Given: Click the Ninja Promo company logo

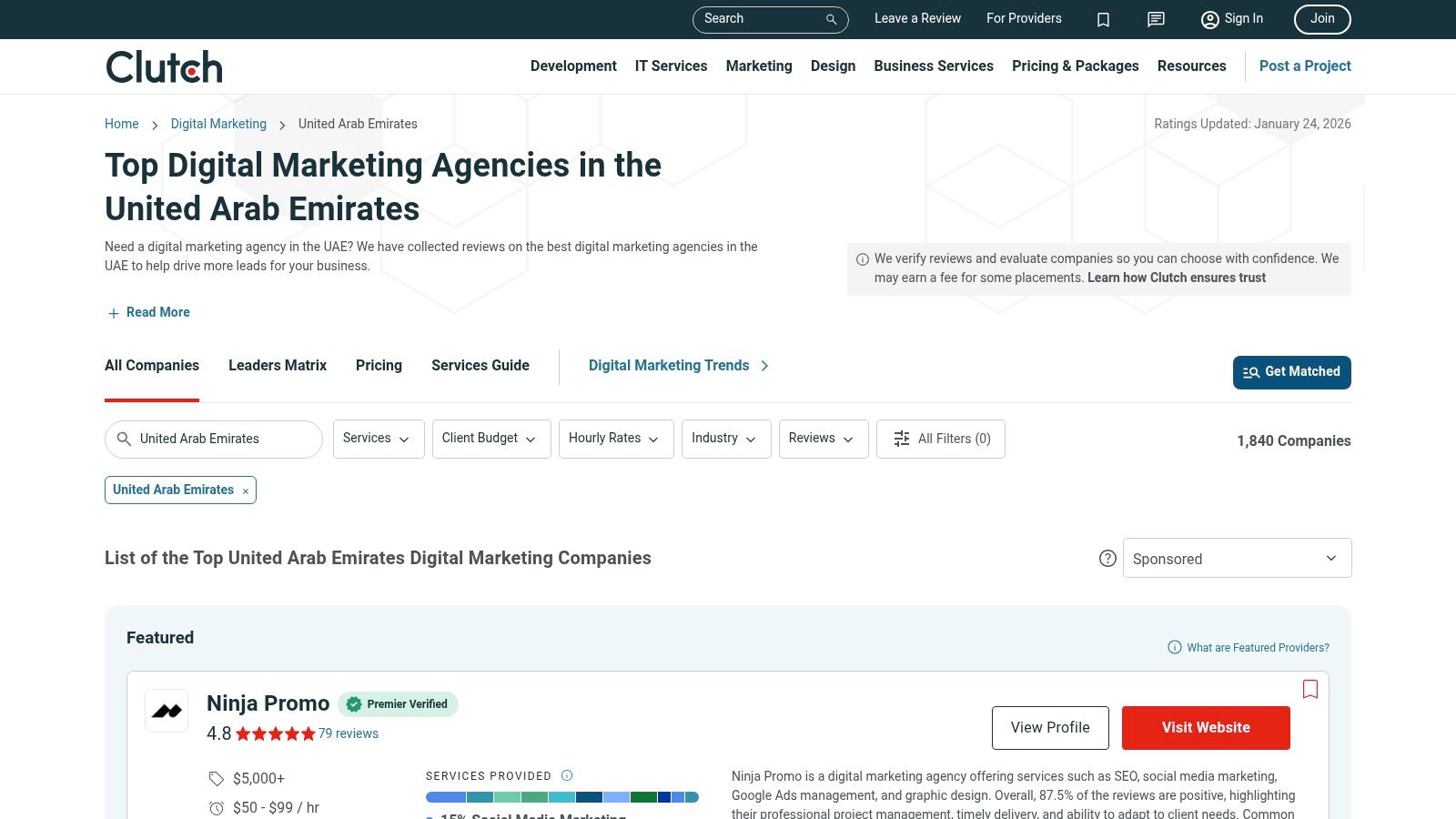Looking at the screenshot, I should pos(167,711).
